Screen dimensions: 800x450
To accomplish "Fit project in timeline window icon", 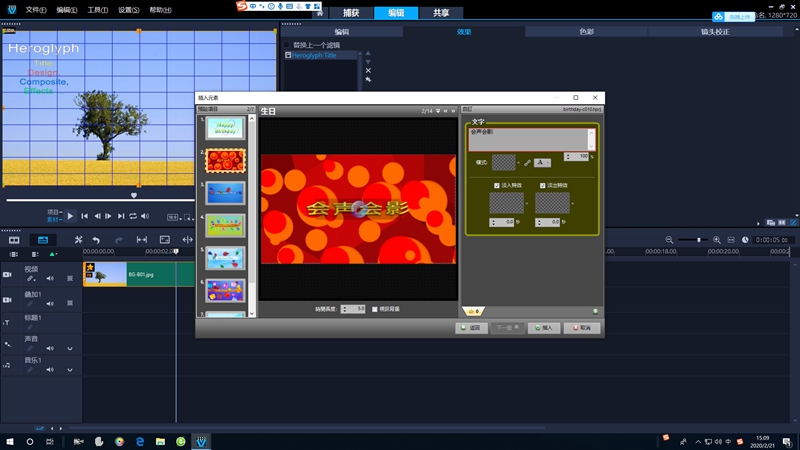I will [731, 240].
